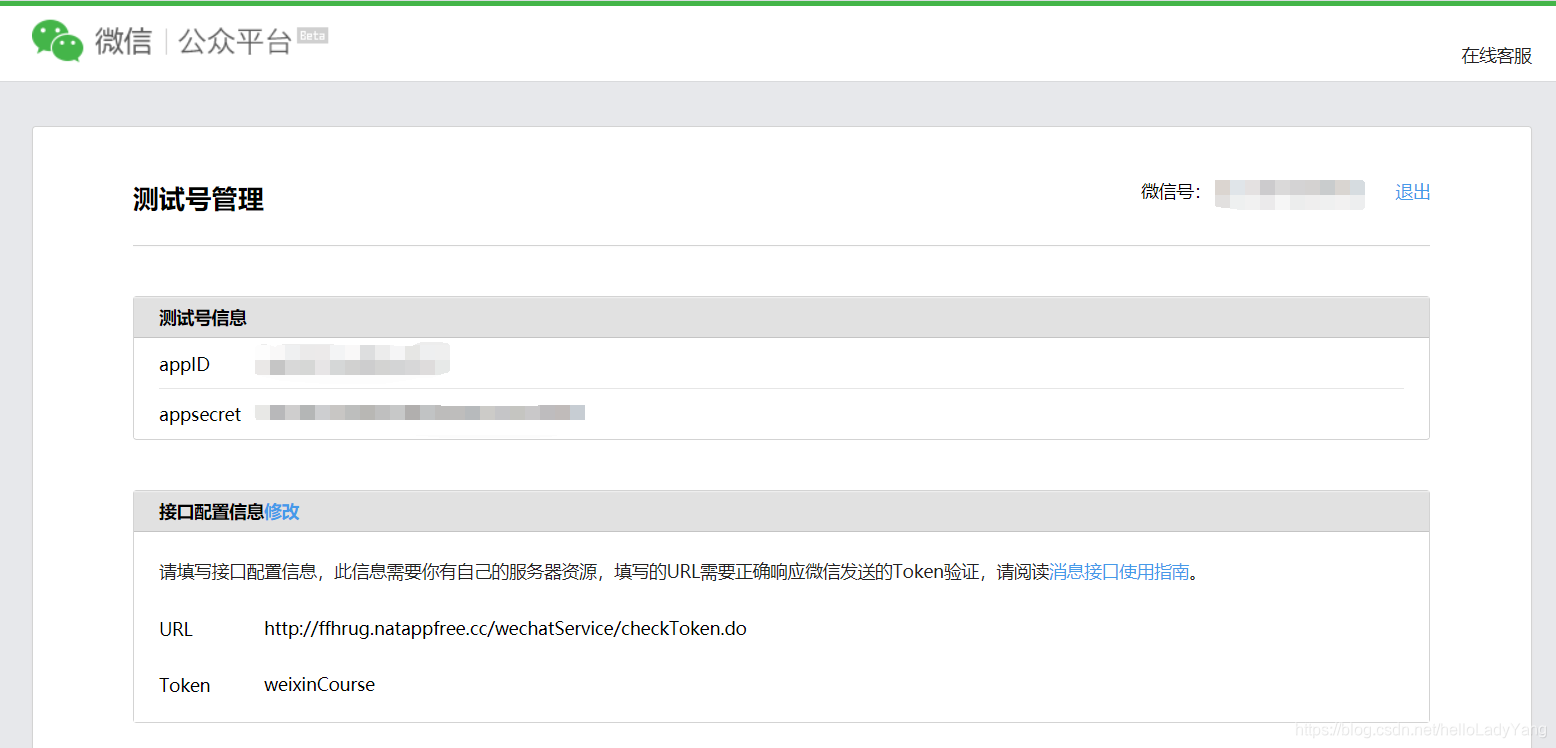
Task: Click the 微信 text logo
Action: tap(123, 41)
